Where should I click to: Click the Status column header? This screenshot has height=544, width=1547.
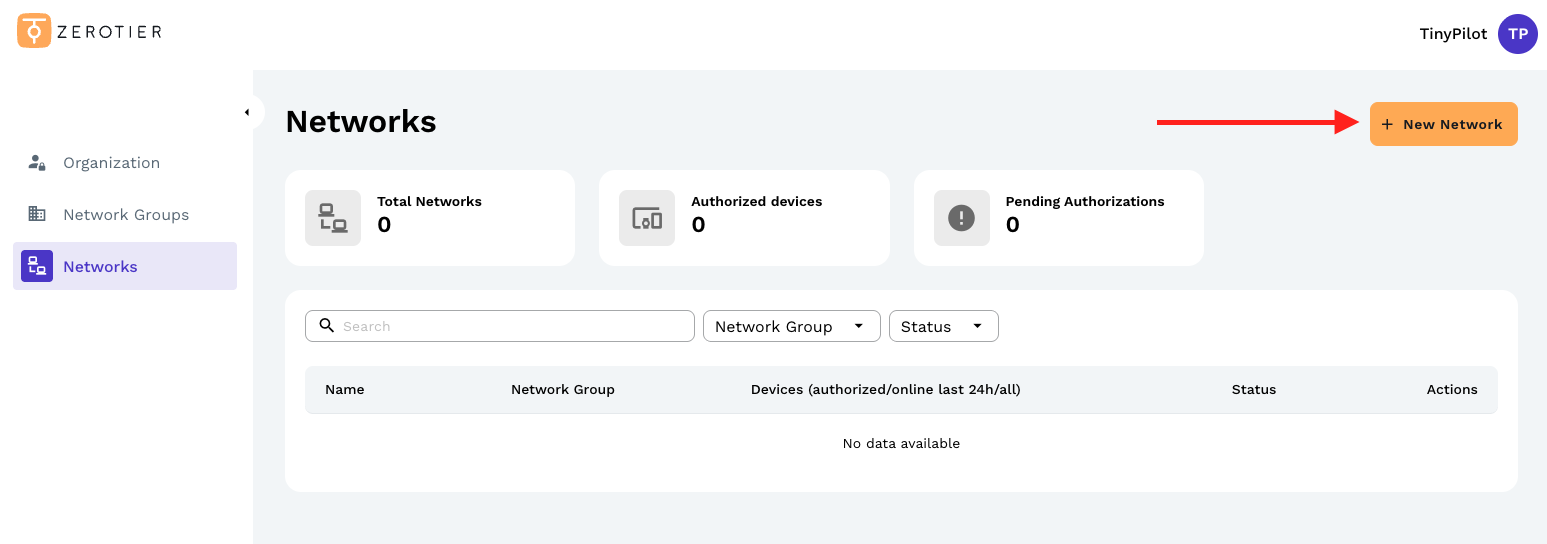pyautogui.click(x=1254, y=389)
